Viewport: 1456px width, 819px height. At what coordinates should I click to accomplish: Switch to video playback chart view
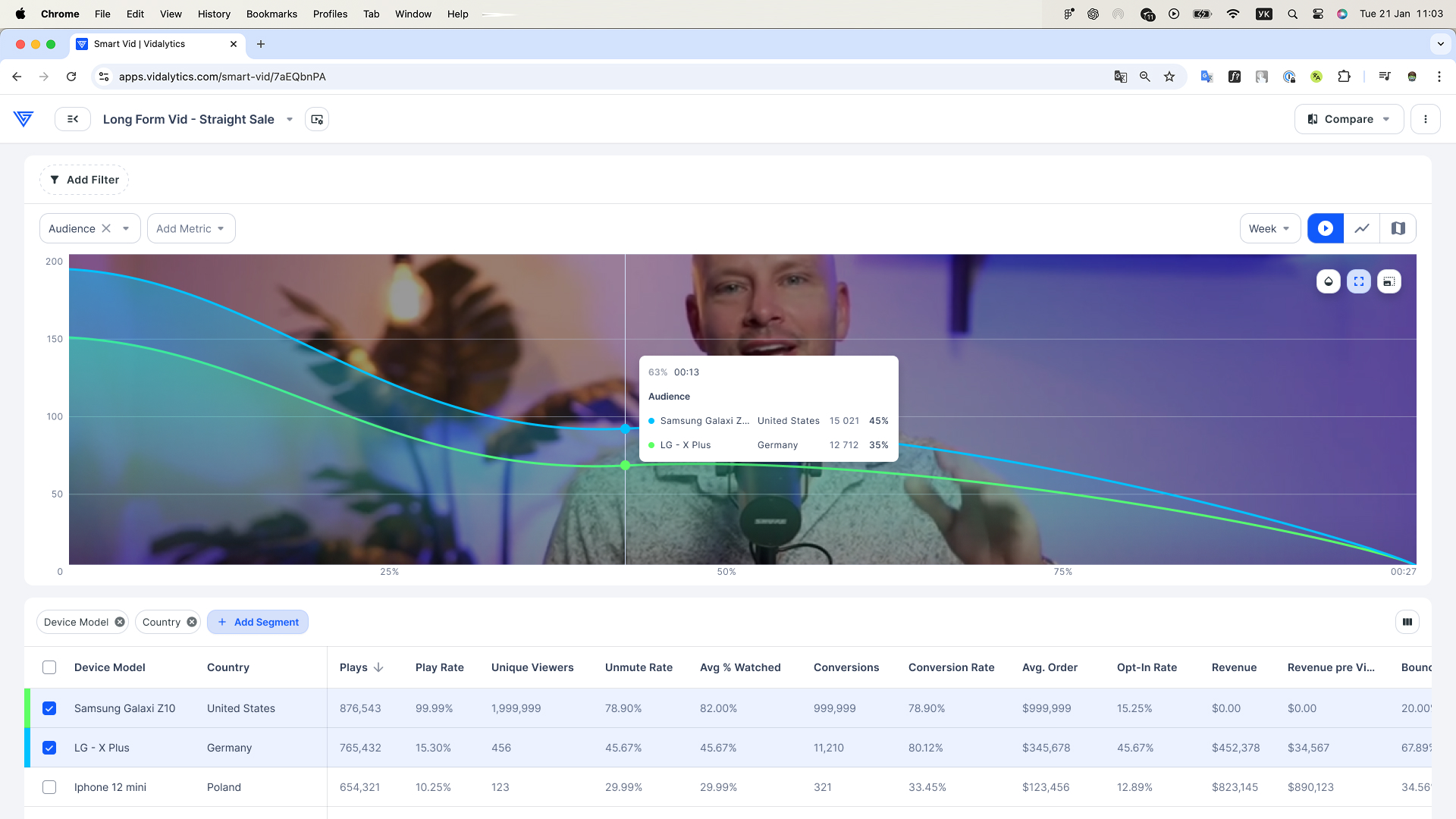coord(1326,228)
